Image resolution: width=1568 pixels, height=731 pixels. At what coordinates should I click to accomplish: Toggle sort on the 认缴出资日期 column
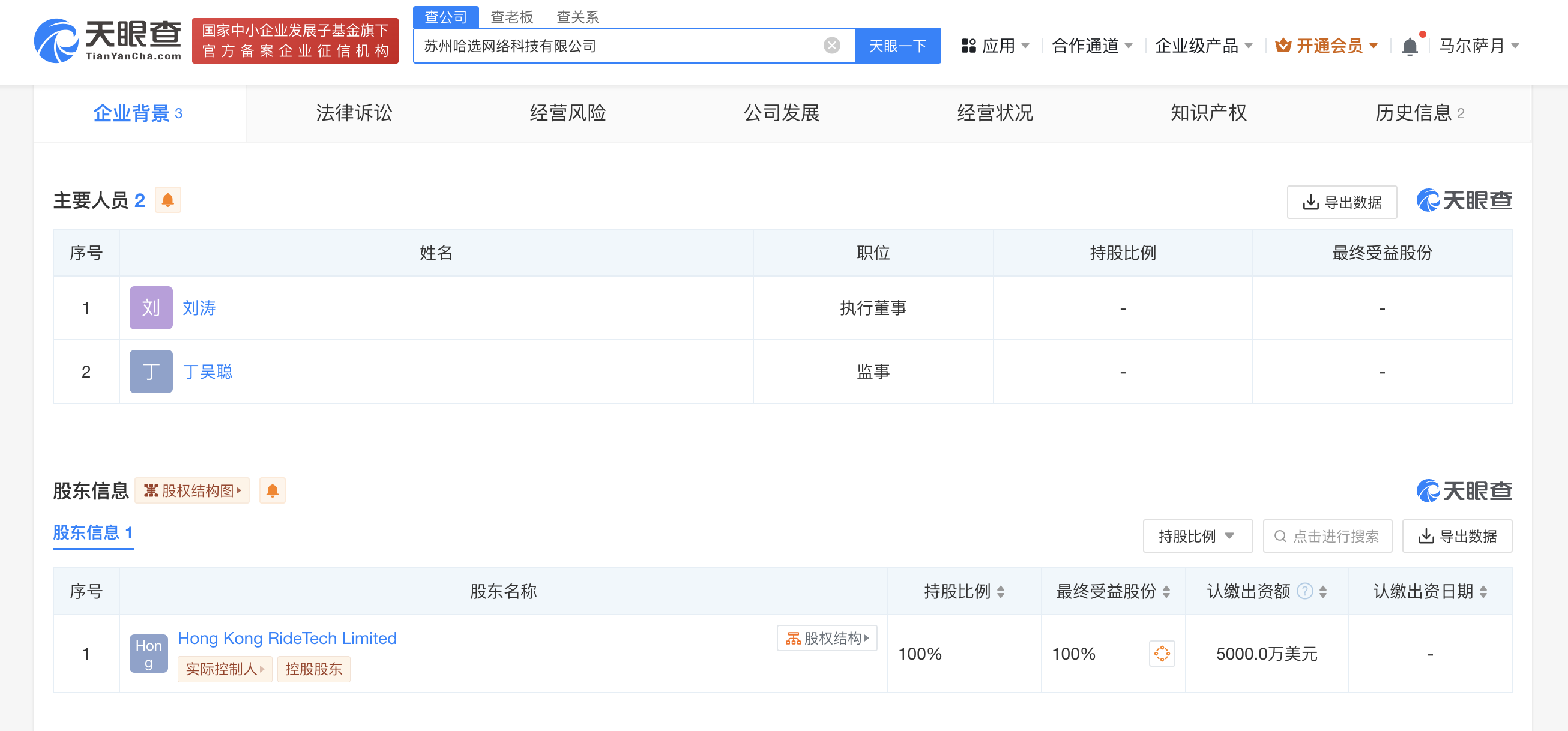pos(1483,592)
